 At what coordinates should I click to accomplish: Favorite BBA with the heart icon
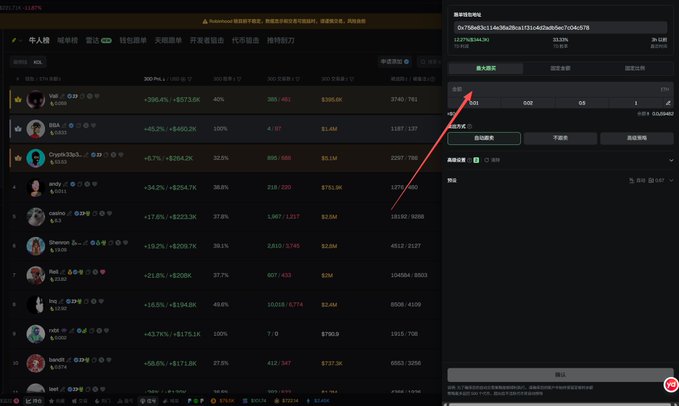coord(93,126)
